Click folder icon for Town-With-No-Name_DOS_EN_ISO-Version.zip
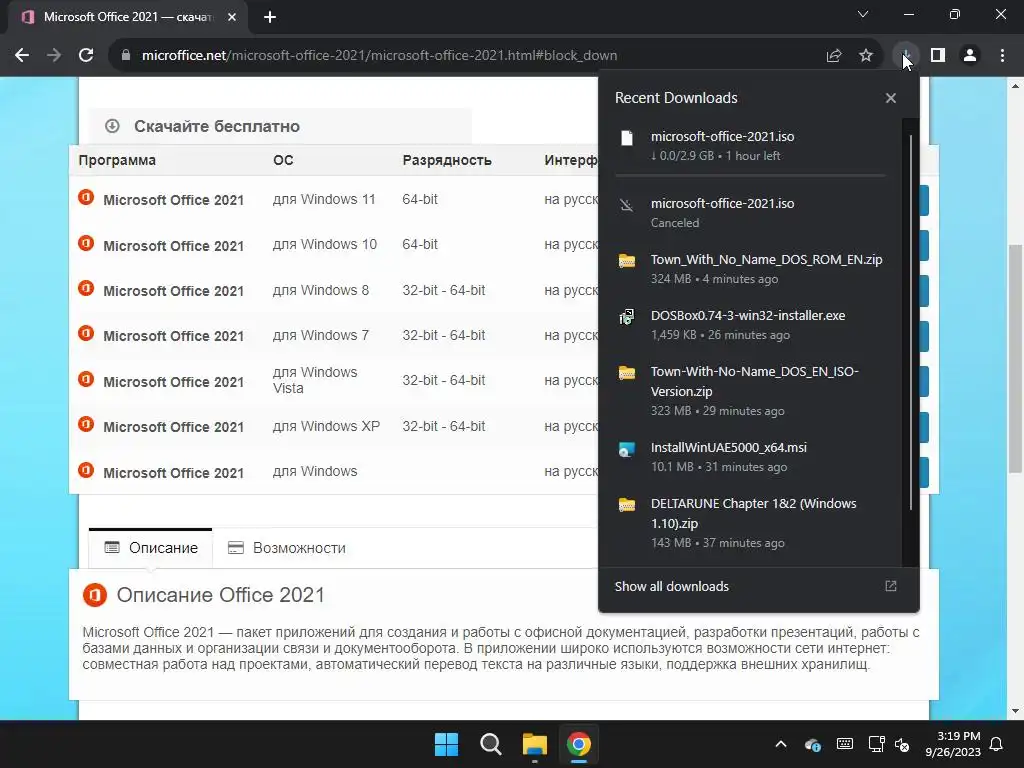Viewport: 1024px width, 768px height. point(627,373)
